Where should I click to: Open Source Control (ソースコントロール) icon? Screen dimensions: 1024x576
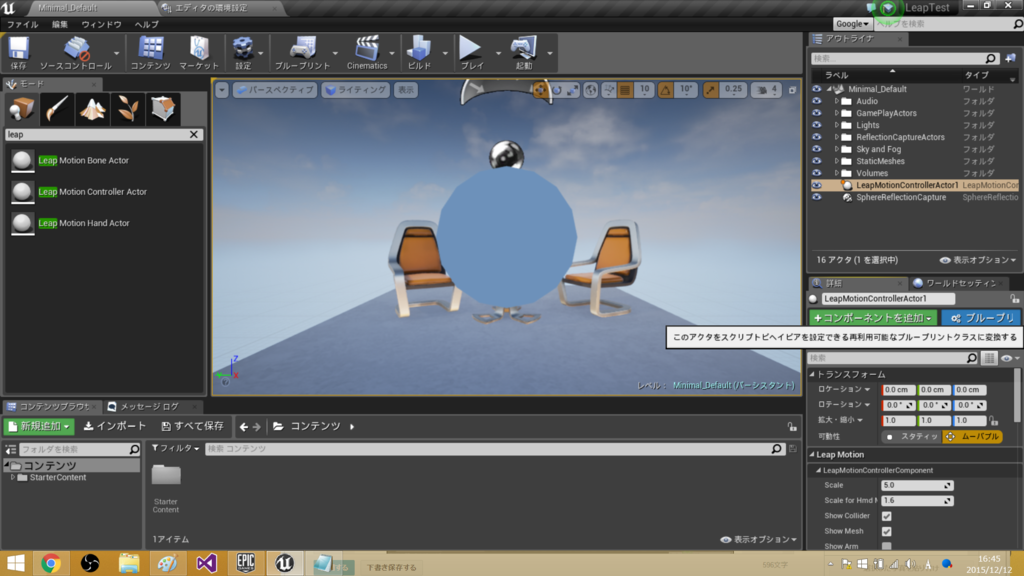tap(76, 52)
